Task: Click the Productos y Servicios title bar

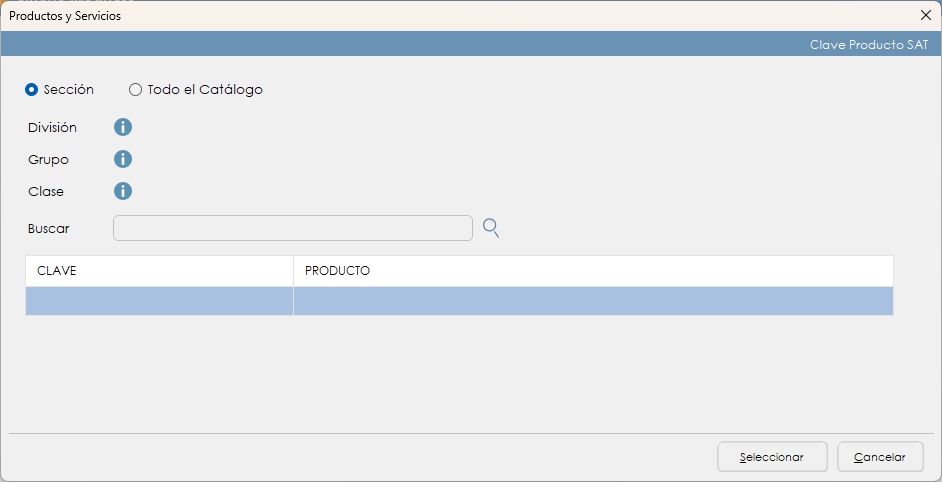Action: coord(400,16)
